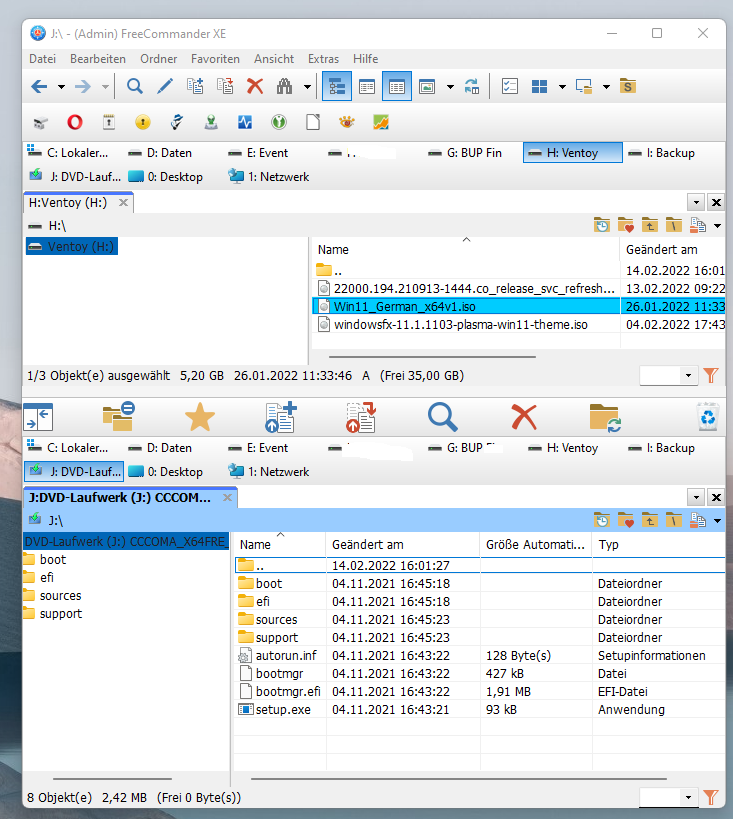Toggle the folder tree view icon
This screenshot has width=733, height=819.
coord(337,86)
